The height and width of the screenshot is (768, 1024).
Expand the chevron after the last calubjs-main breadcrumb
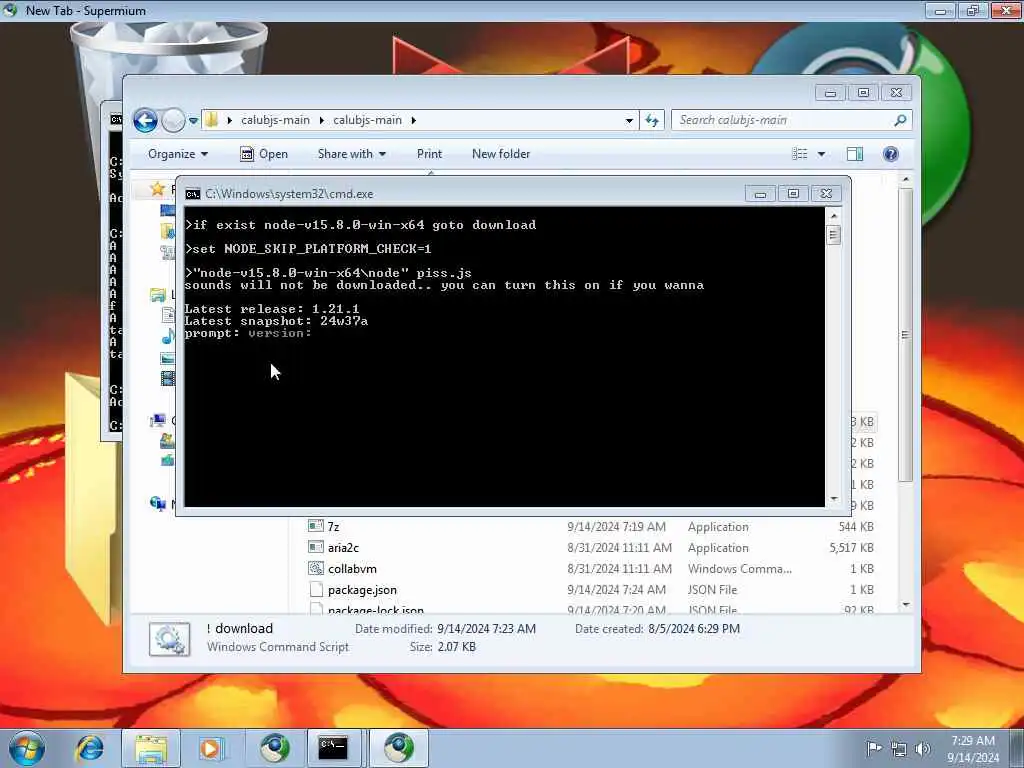pos(413,120)
